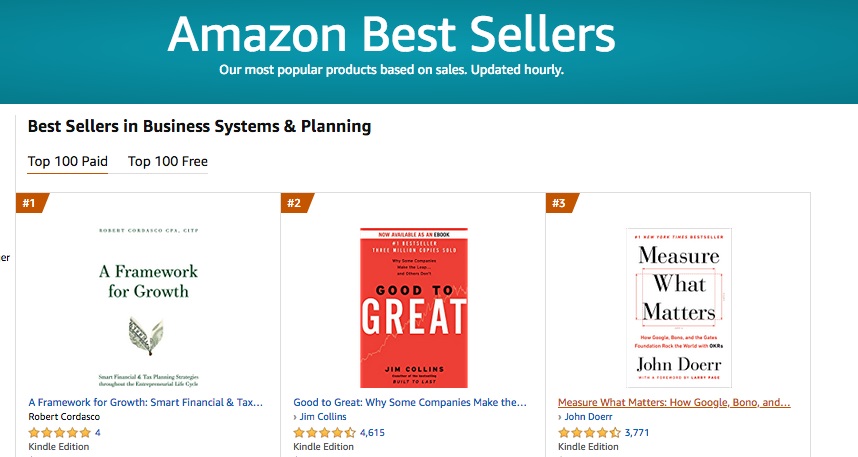Open the John Doerr author page
Viewport: 858px width, 457px height.
tap(588, 416)
